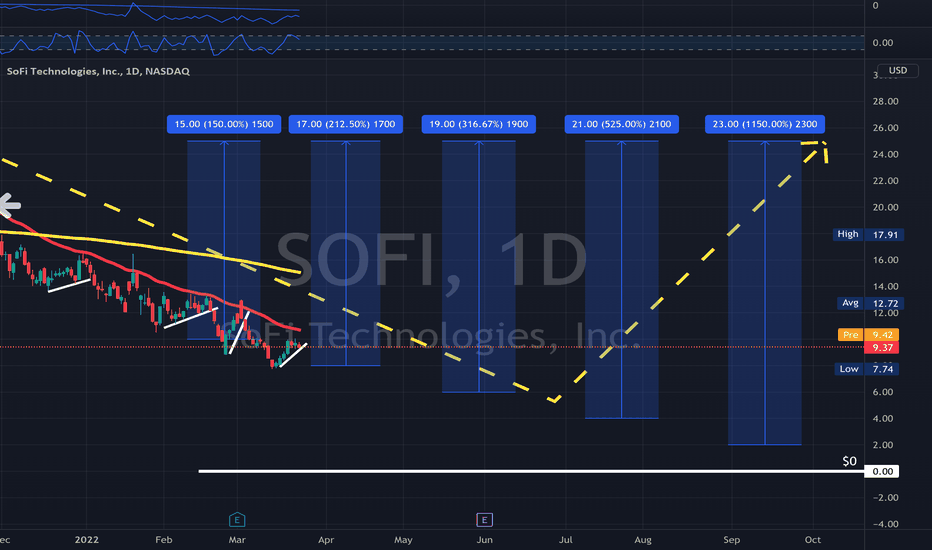This screenshot has width=932, height=550.
Task: Select the '21.00 (525.00%) 2100' label
Action: point(622,124)
